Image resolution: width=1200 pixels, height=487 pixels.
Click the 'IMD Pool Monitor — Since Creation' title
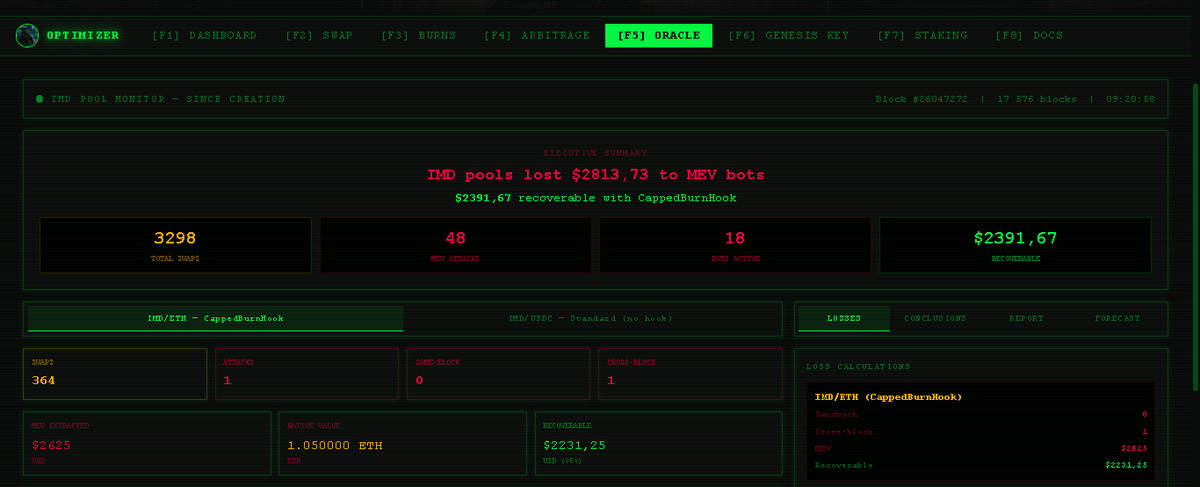[168, 99]
